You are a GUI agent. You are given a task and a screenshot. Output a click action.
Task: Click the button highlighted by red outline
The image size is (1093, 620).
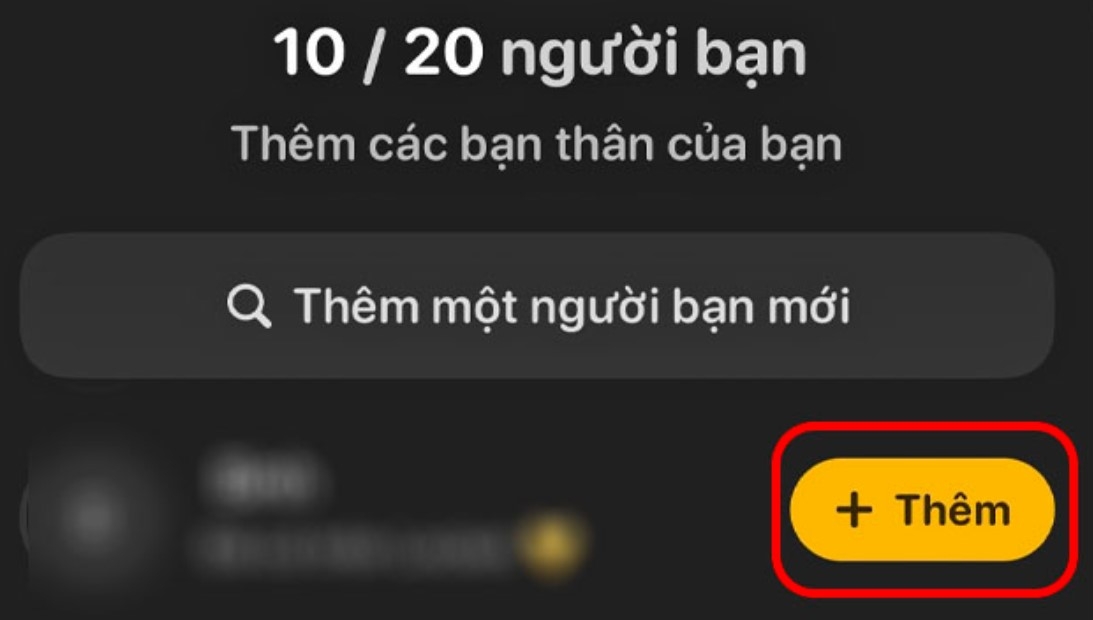click(x=922, y=509)
